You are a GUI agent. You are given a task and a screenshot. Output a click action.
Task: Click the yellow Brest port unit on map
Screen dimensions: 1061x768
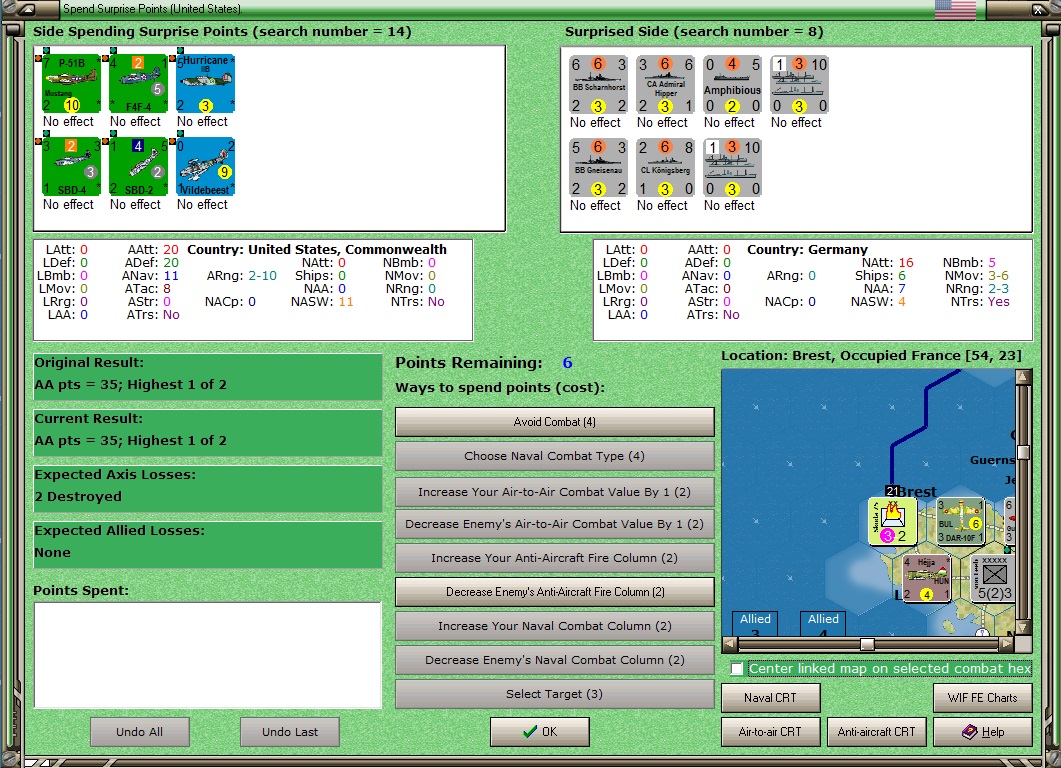pyautogui.click(x=893, y=522)
